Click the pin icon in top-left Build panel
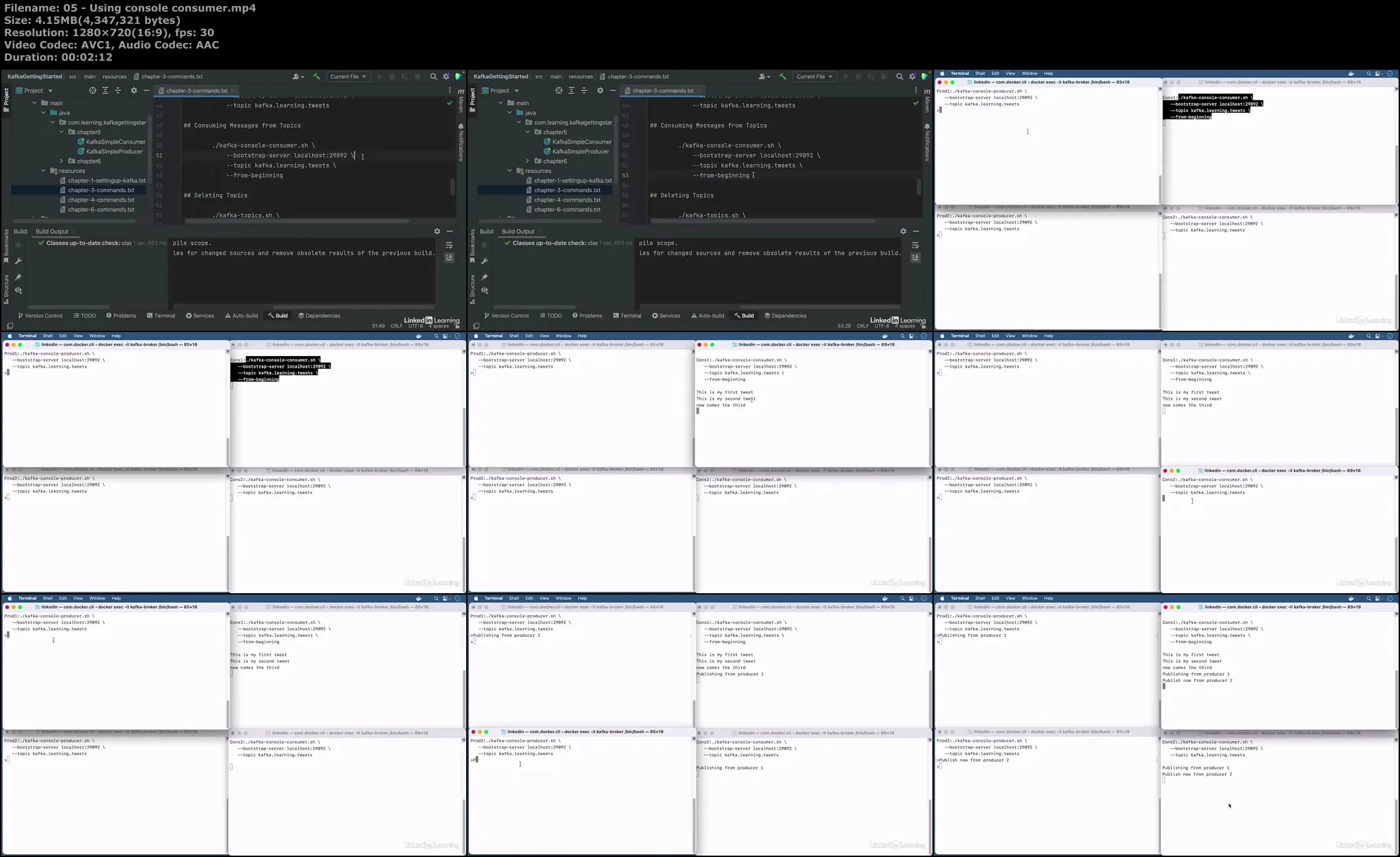Image resolution: width=1400 pixels, height=857 pixels. (x=18, y=277)
